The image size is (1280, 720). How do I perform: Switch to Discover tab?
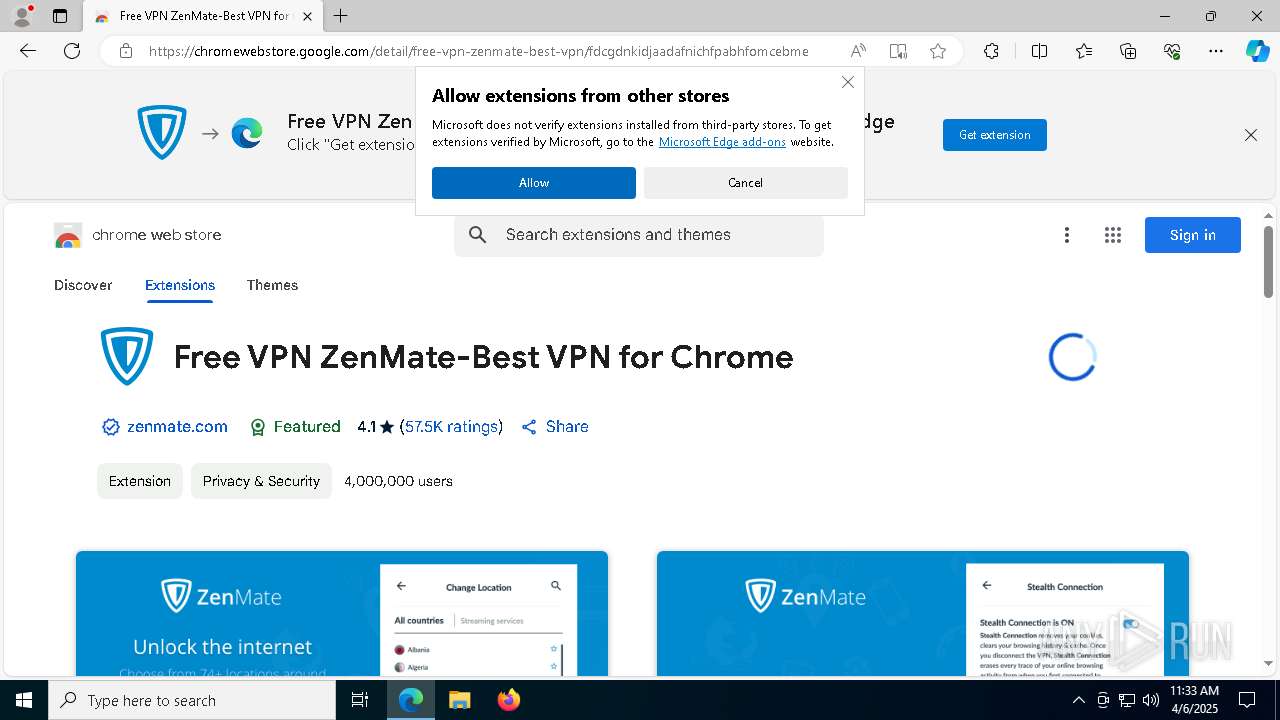click(83, 285)
